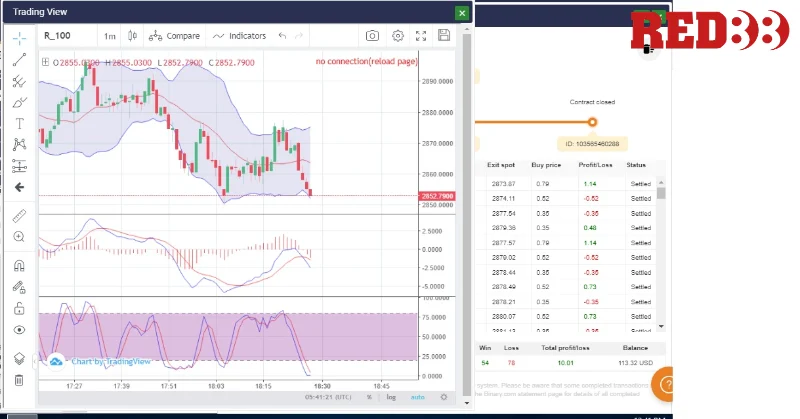Open chart settings gear in top toolbar
Viewport: 800px width, 419px height.
[x=398, y=36]
